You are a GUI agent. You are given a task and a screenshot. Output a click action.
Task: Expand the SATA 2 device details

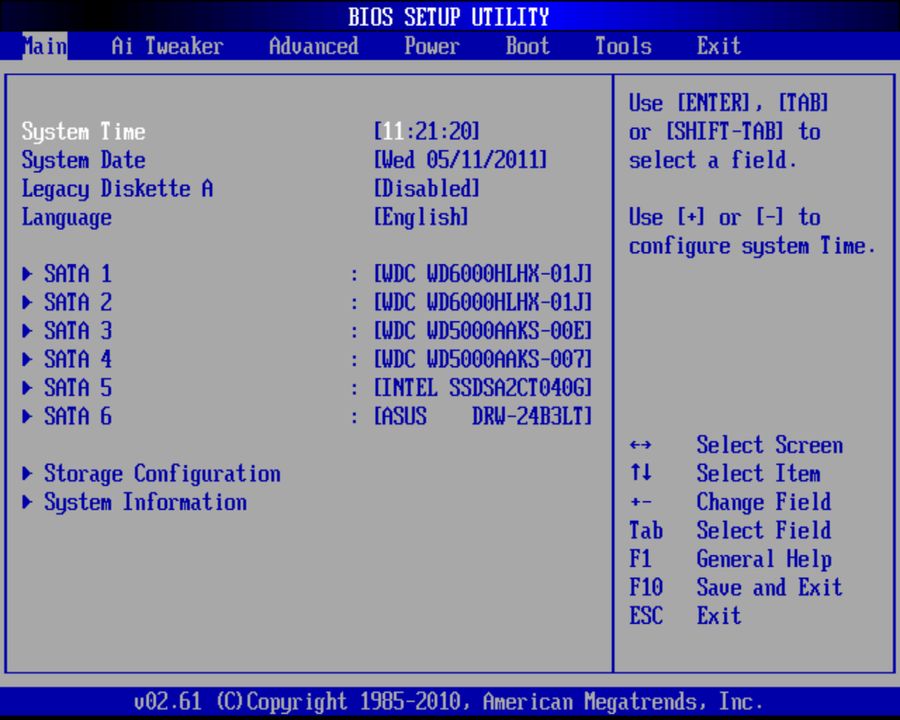point(77,302)
